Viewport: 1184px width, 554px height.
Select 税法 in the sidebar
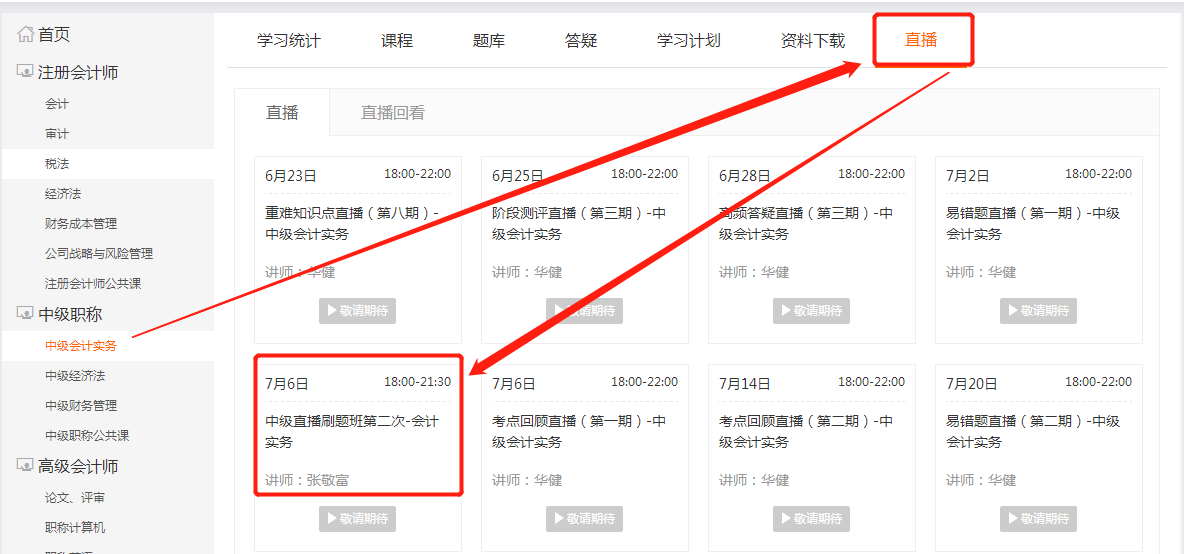[x=57, y=164]
